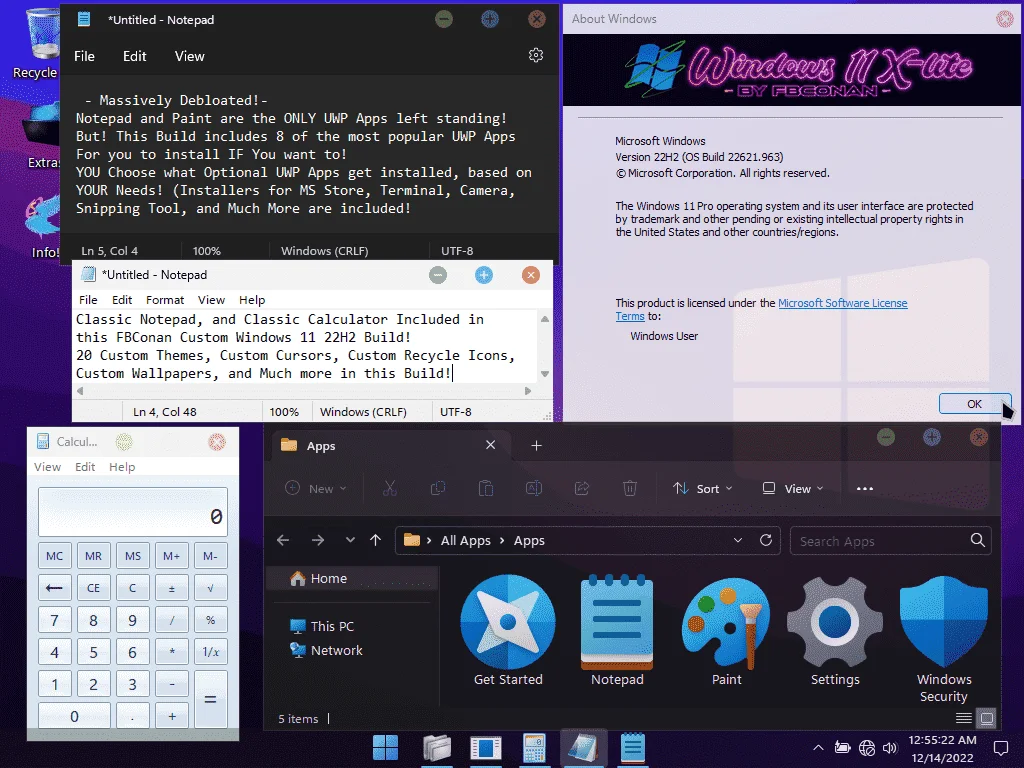Viewport: 1024px width, 768px height.
Task: Click square root key in Calculator
Action: (210, 588)
